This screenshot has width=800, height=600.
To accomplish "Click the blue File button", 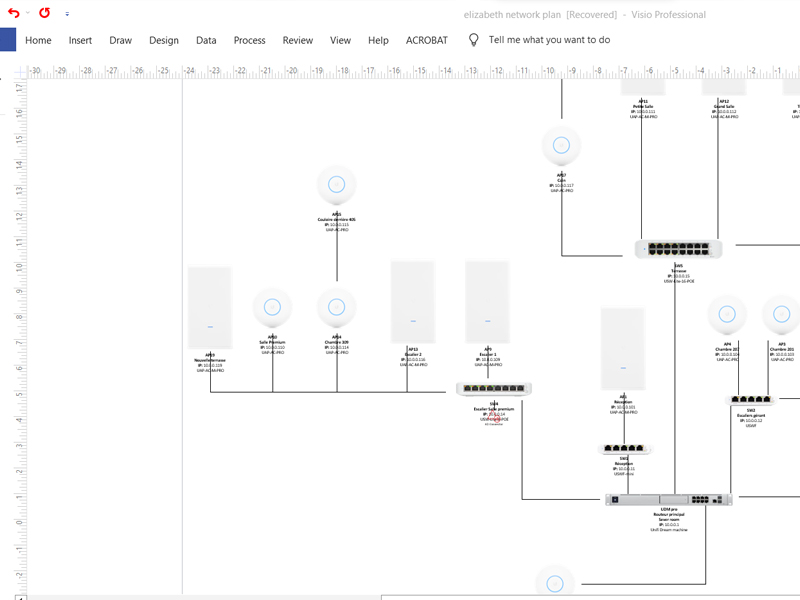I will [8, 40].
